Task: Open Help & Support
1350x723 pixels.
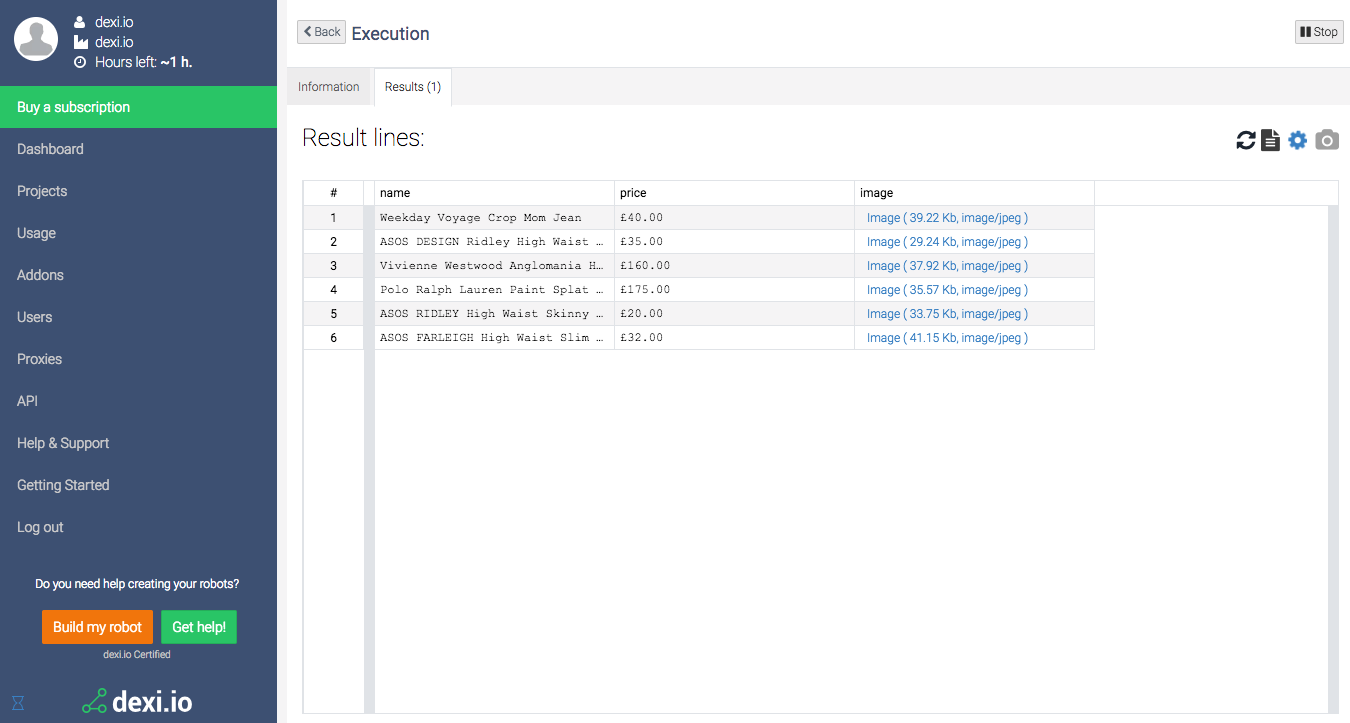Action: pyautogui.click(x=63, y=443)
